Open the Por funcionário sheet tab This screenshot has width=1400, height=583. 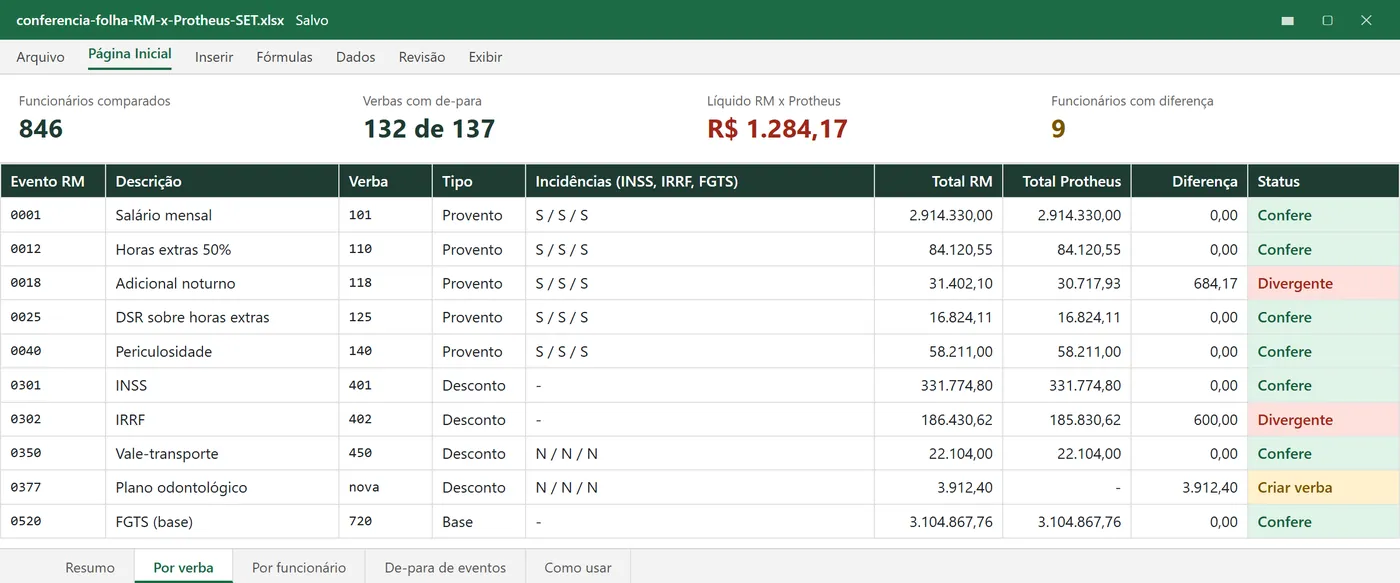click(x=299, y=567)
